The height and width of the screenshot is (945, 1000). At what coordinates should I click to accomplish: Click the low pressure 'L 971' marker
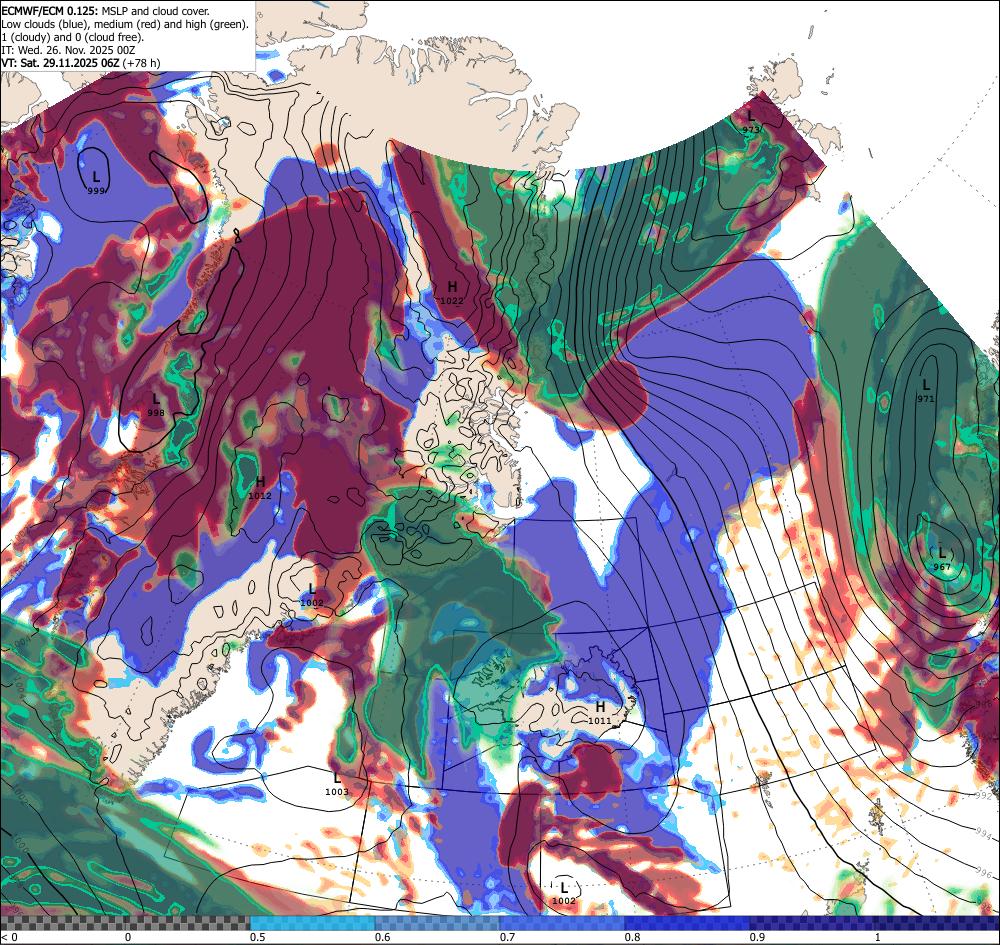(926, 391)
